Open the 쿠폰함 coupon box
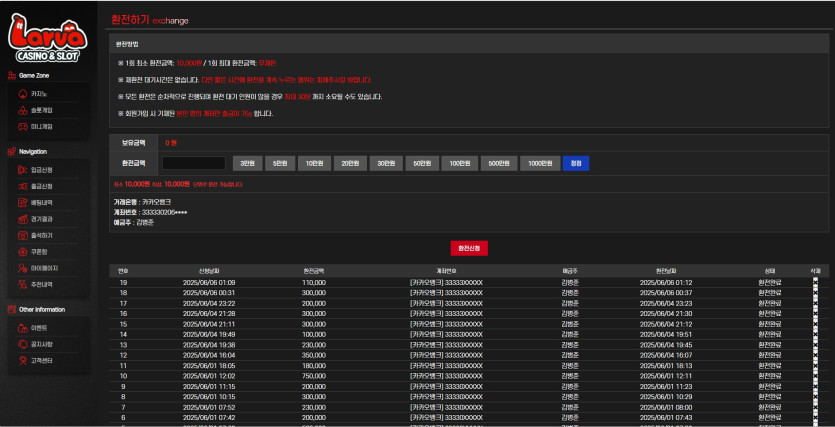 coord(39,252)
